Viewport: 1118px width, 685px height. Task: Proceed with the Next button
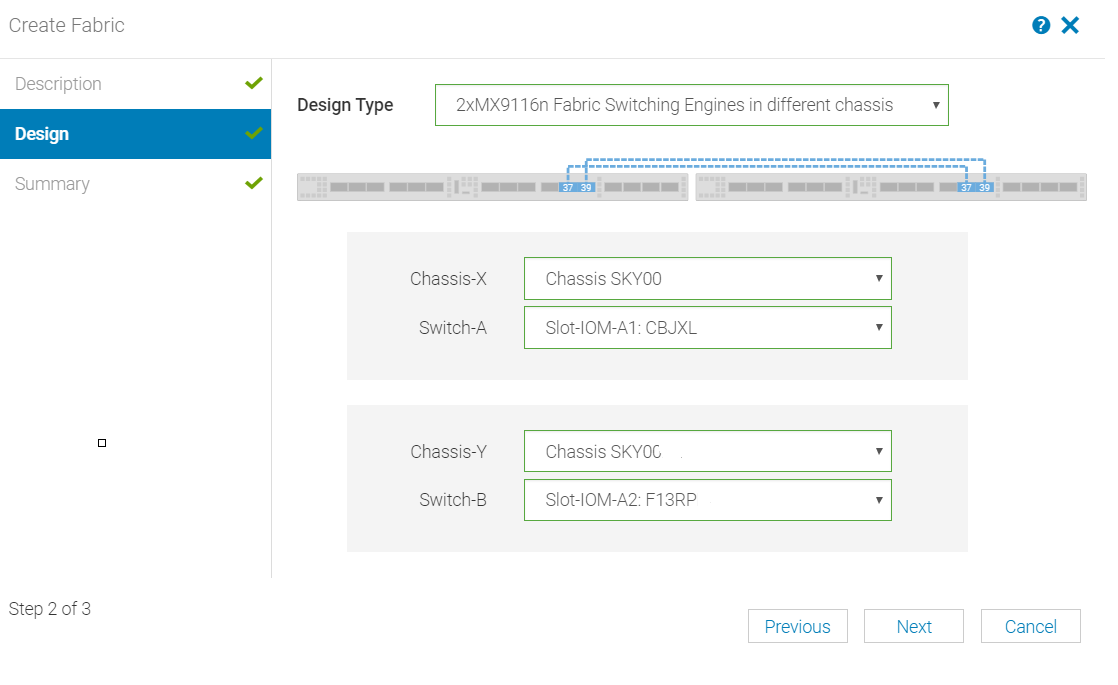(914, 627)
